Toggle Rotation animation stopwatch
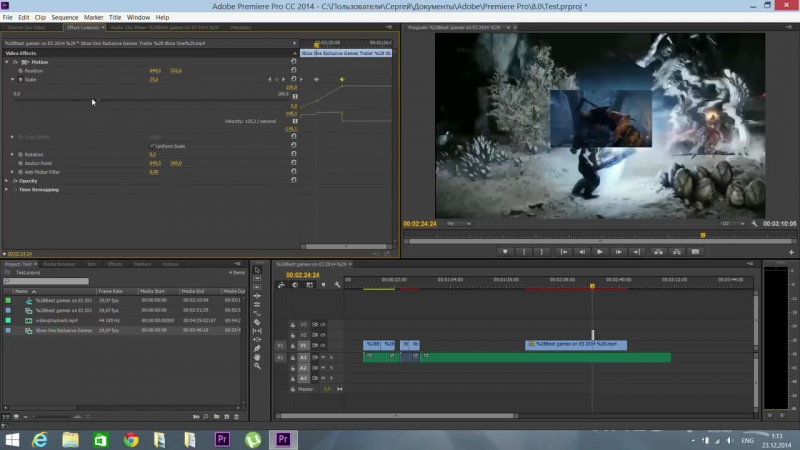Viewport: 800px width, 450px height. tap(20, 155)
